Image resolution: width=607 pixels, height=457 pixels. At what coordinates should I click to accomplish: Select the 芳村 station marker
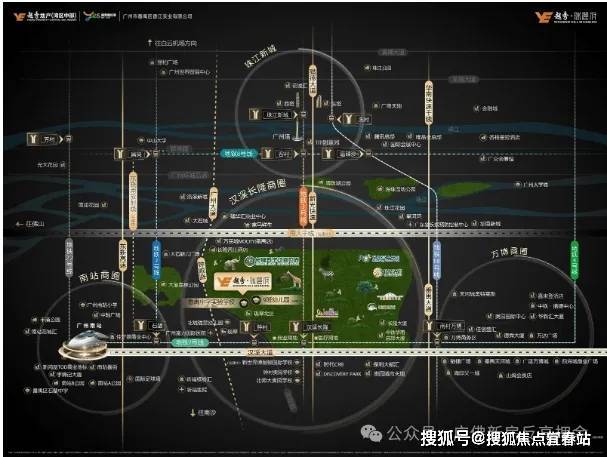pyautogui.click(x=36, y=140)
